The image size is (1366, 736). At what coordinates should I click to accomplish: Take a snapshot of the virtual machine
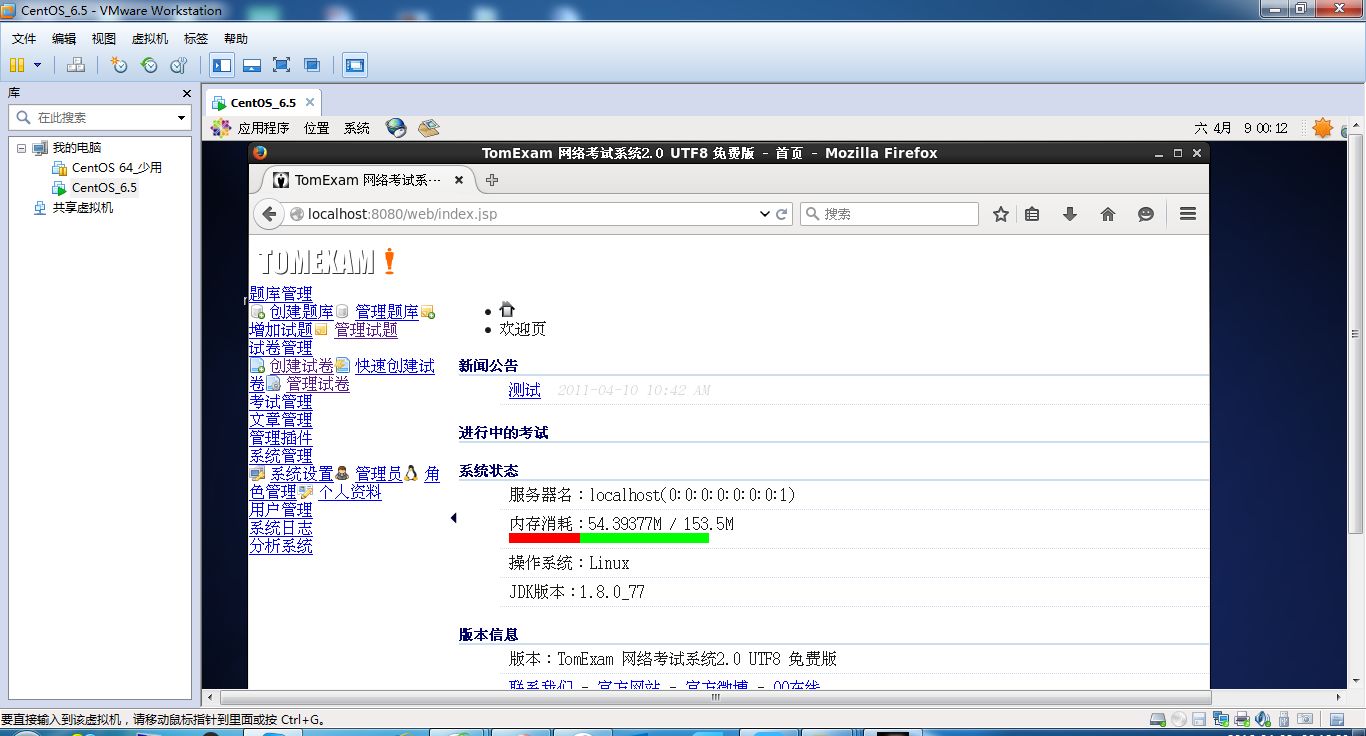(119, 65)
